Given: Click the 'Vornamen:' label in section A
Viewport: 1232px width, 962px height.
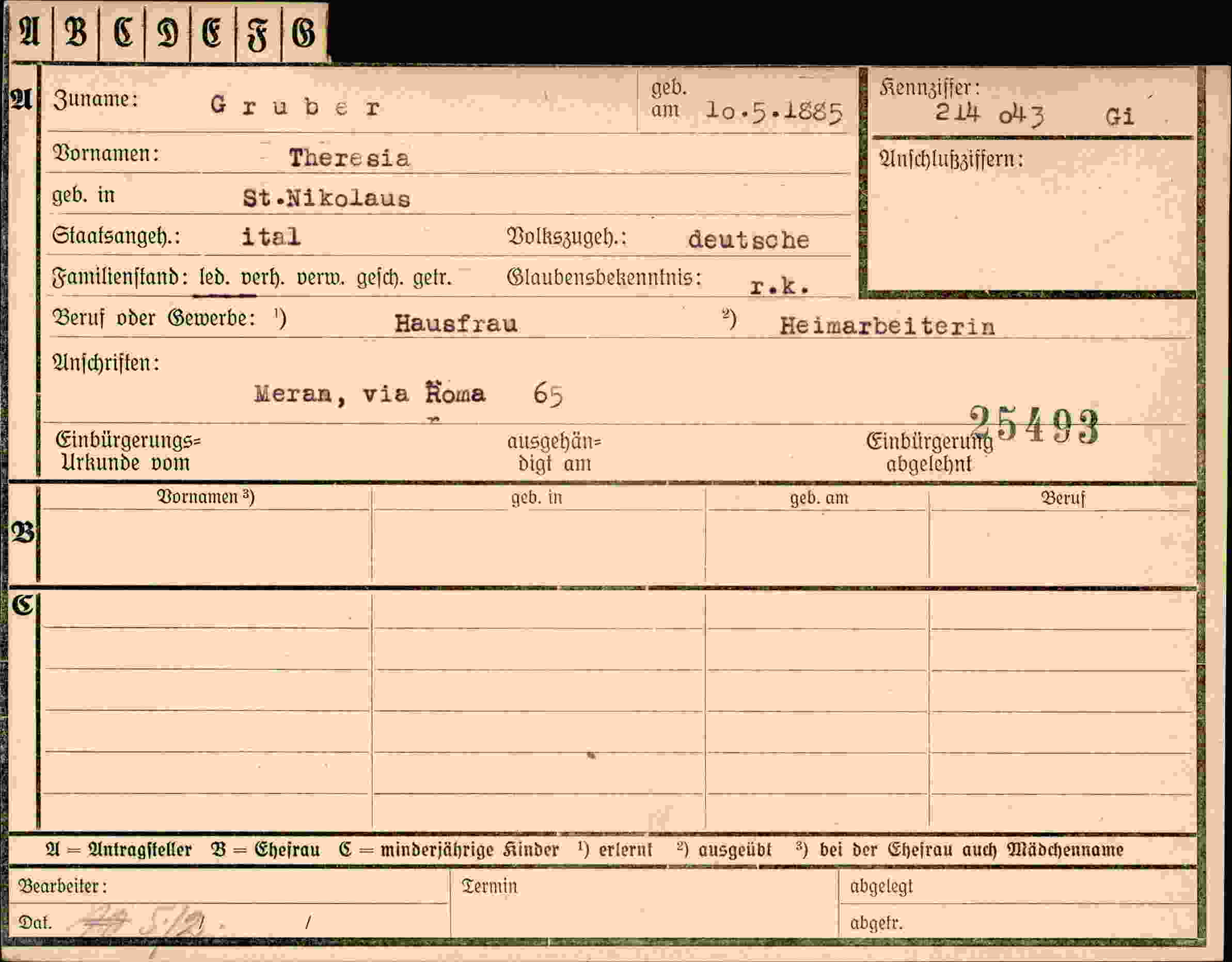Looking at the screenshot, I should (x=105, y=153).
